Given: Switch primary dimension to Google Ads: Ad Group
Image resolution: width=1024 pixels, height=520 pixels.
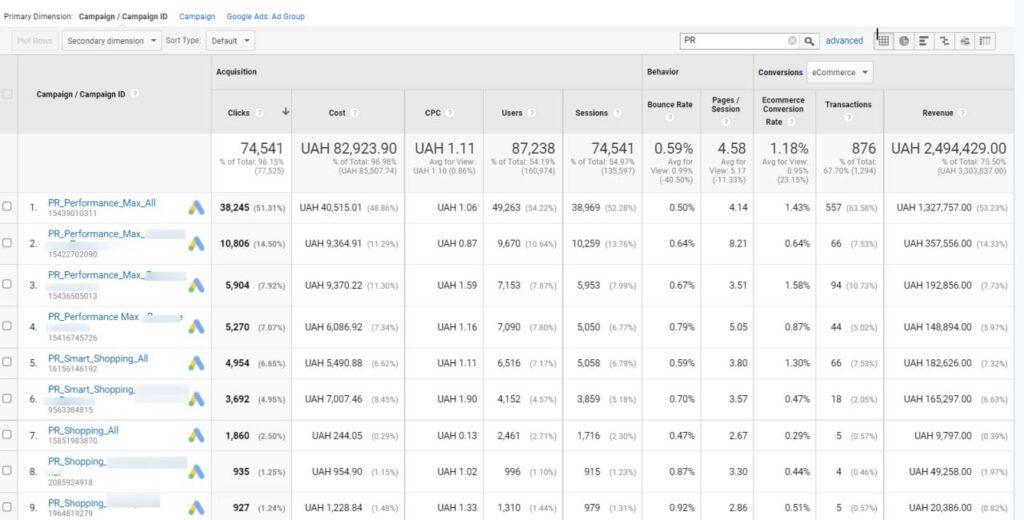Looking at the screenshot, I should (265, 17).
